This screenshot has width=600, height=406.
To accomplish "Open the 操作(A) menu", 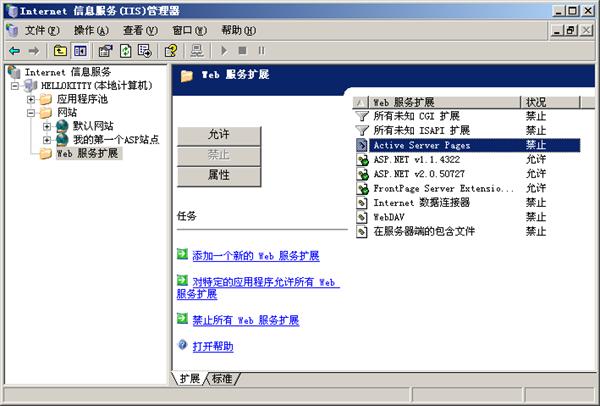I will 91,30.
